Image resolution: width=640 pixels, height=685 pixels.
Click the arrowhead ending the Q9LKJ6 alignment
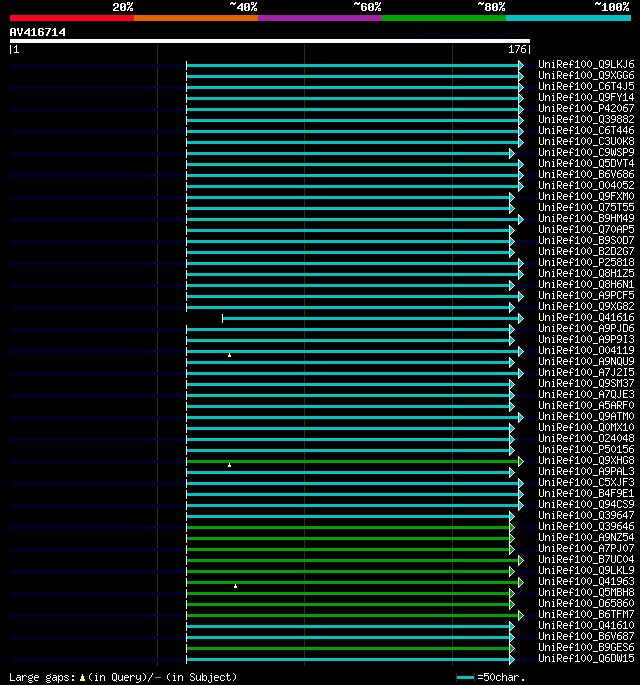[521, 66]
